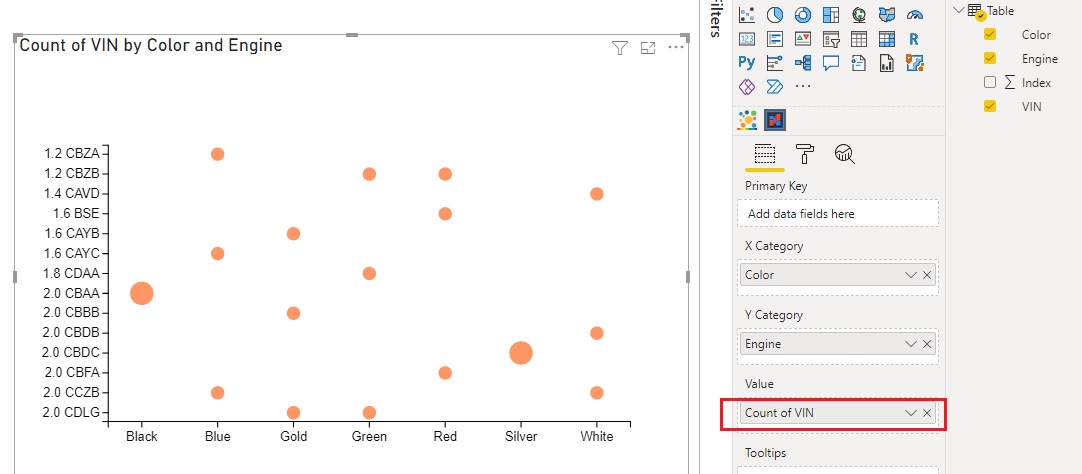Select the scatter chart visualization icon

pos(747,14)
